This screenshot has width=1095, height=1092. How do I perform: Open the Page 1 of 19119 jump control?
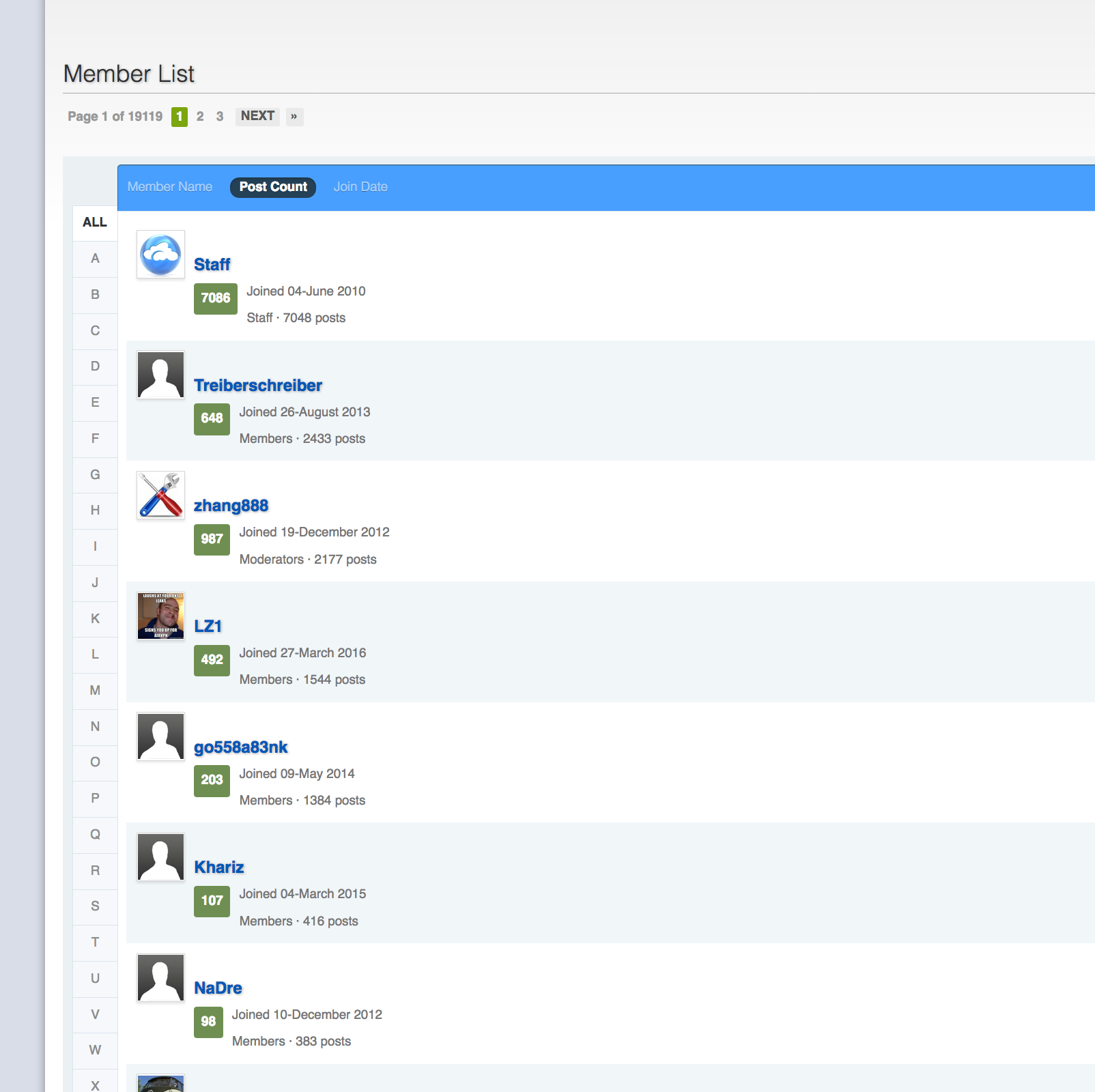point(115,117)
